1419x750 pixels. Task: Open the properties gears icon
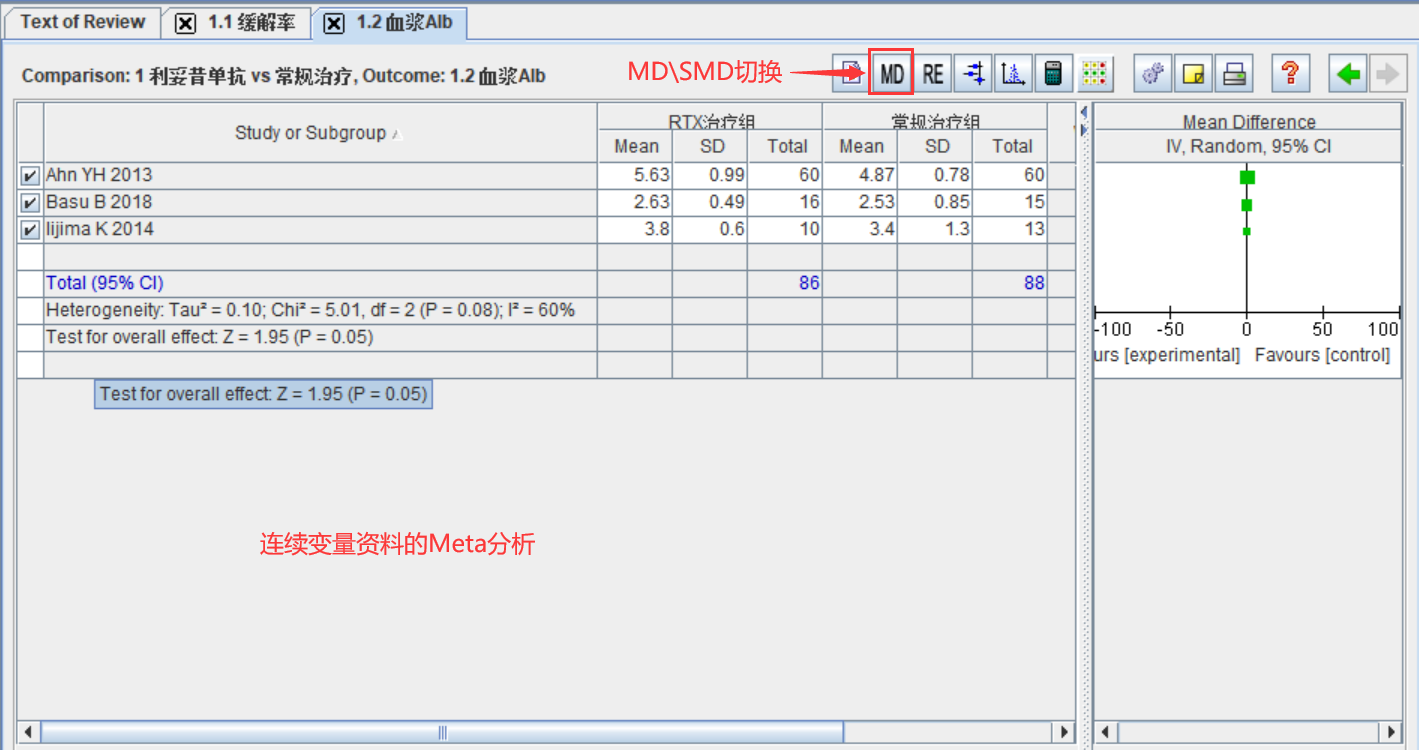pos(1151,72)
